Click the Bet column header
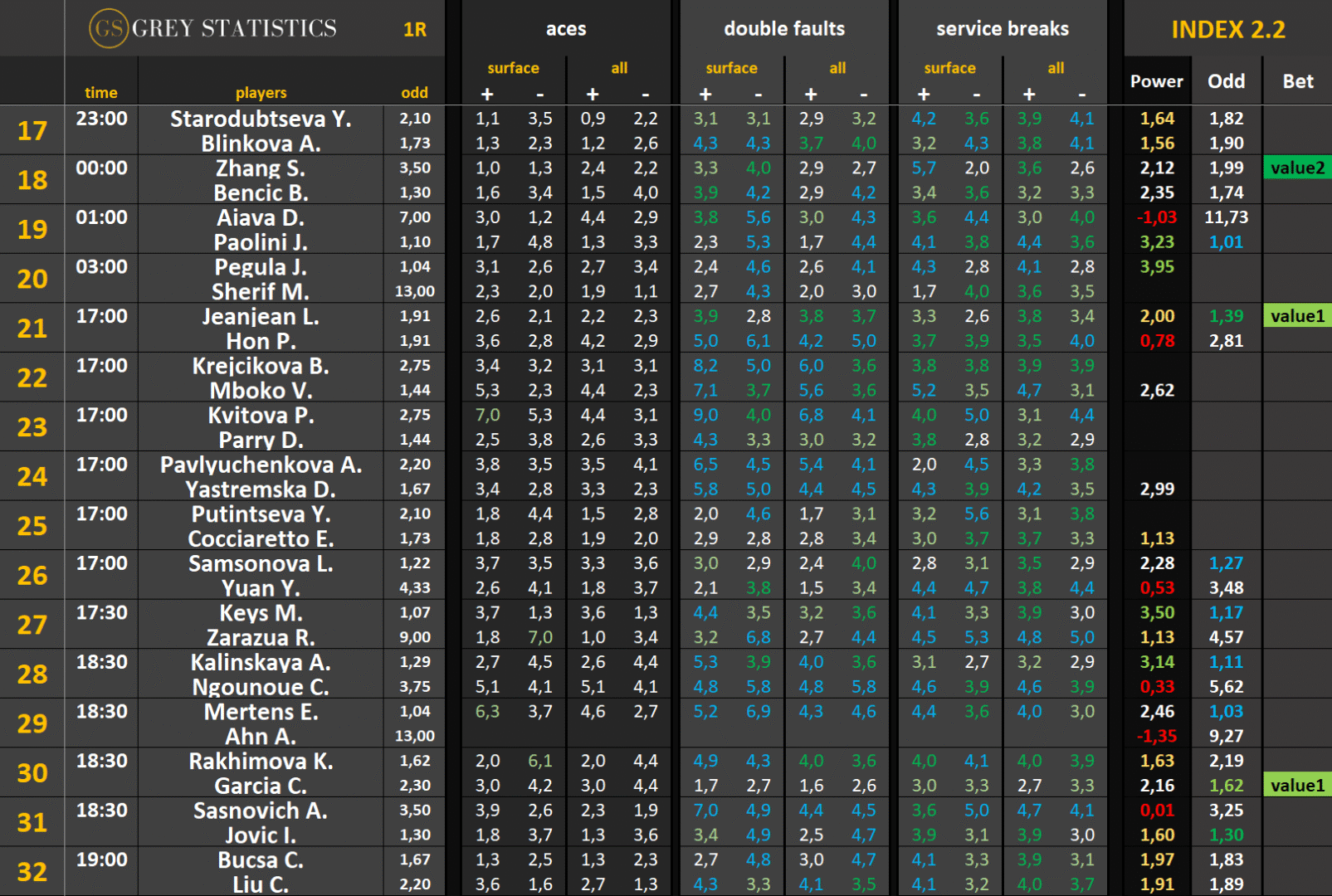This screenshot has width=1332, height=896. pos(1298,81)
